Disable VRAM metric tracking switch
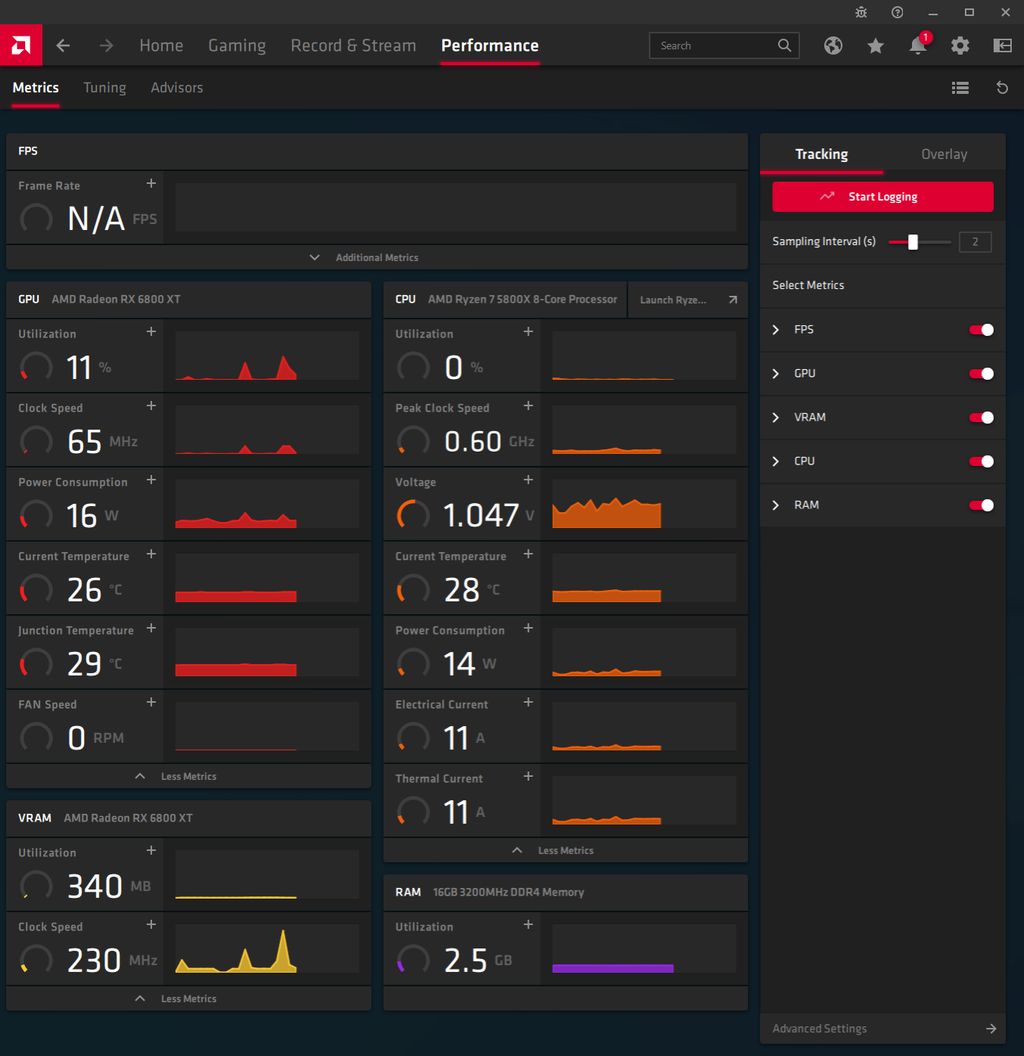Image resolution: width=1024 pixels, height=1056 pixels. point(981,418)
